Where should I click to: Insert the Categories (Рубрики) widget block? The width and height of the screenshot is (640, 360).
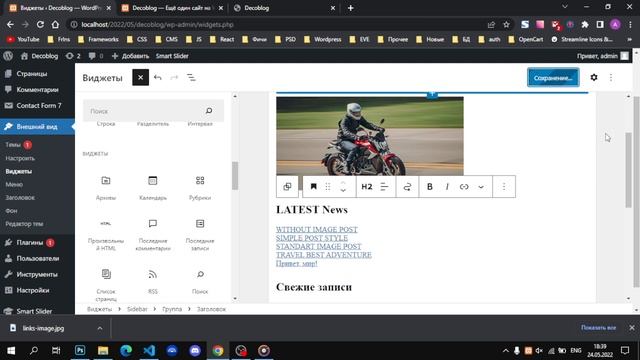200,188
